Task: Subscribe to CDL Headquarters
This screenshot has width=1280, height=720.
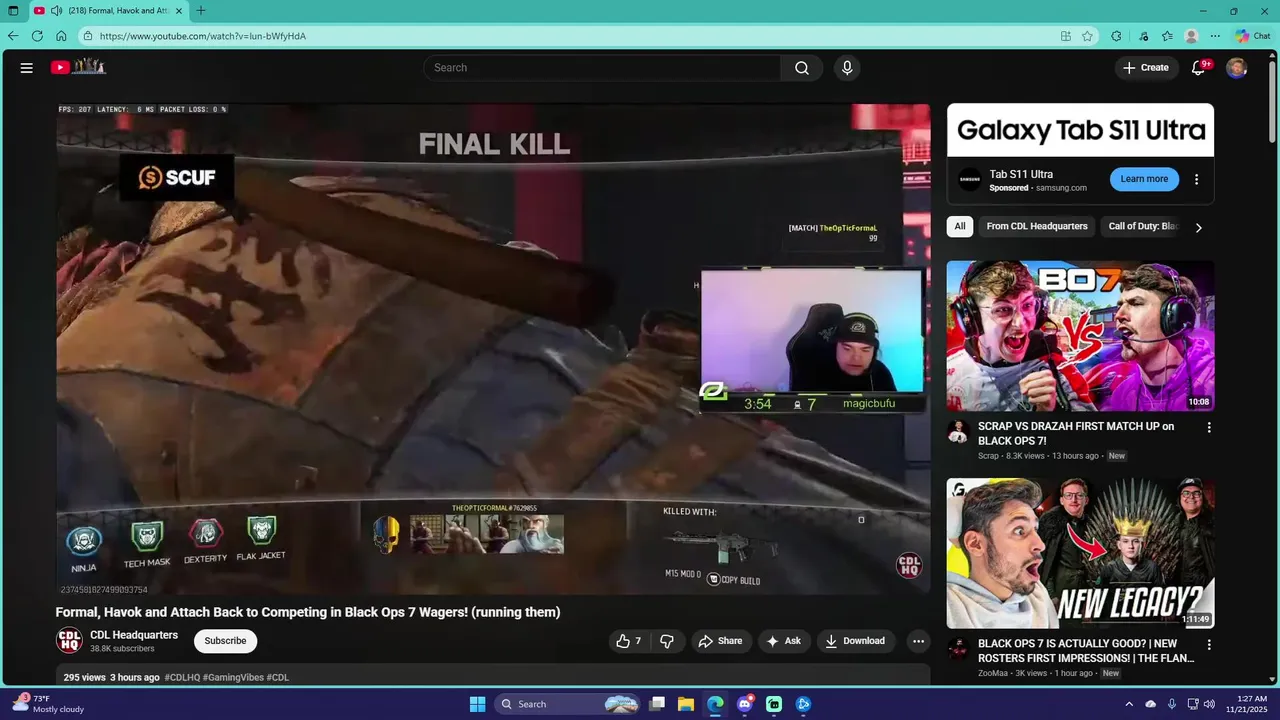Action: [x=225, y=641]
